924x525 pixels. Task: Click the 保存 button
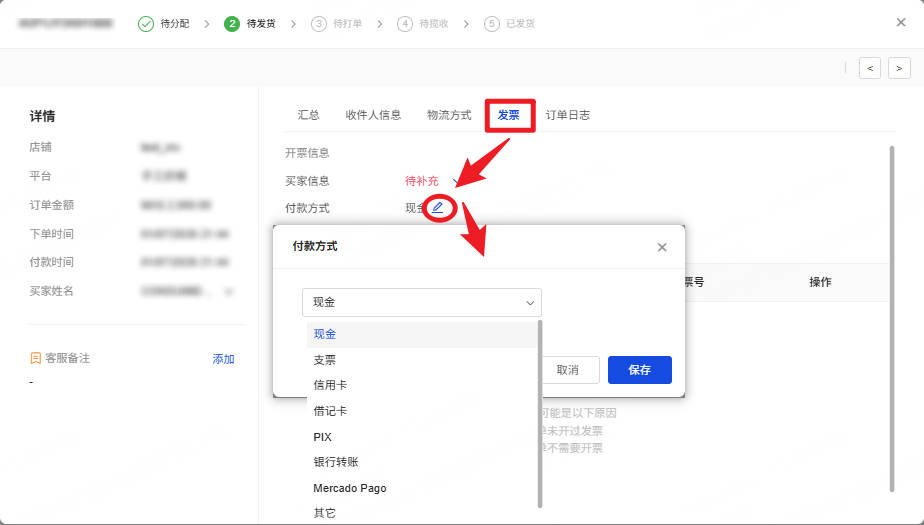click(x=639, y=370)
